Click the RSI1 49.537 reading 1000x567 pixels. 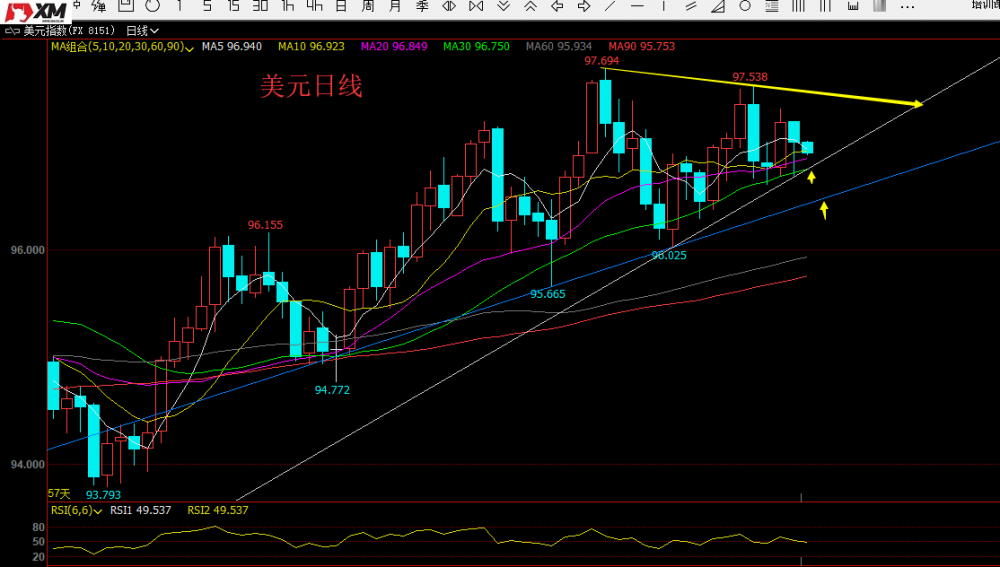(140, 510)
